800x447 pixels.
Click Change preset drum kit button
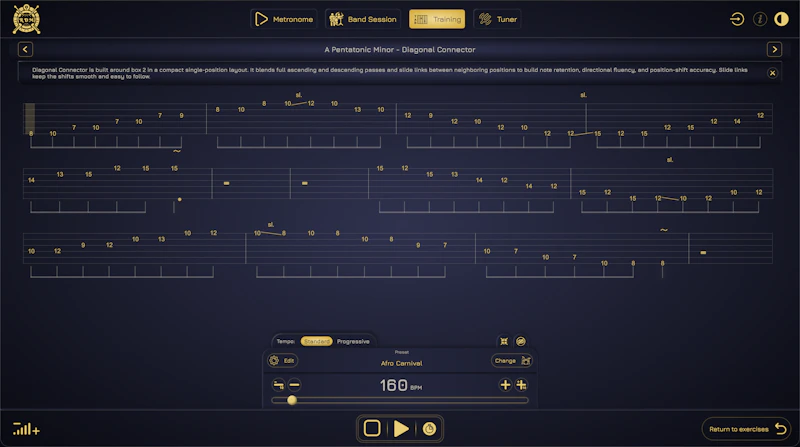(x=512, y=361)
